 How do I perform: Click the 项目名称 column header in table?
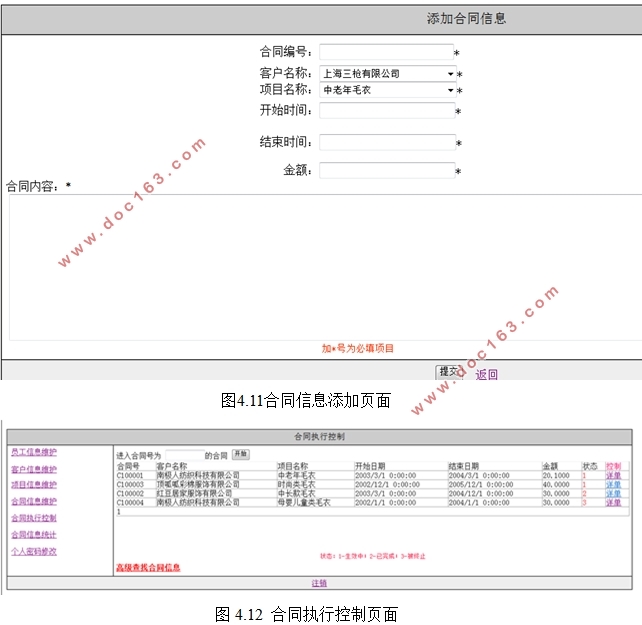[293, 466]
